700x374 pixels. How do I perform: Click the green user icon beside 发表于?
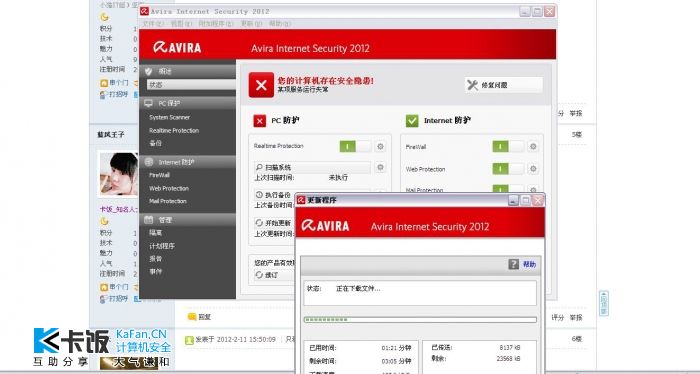tap(189, 340)
